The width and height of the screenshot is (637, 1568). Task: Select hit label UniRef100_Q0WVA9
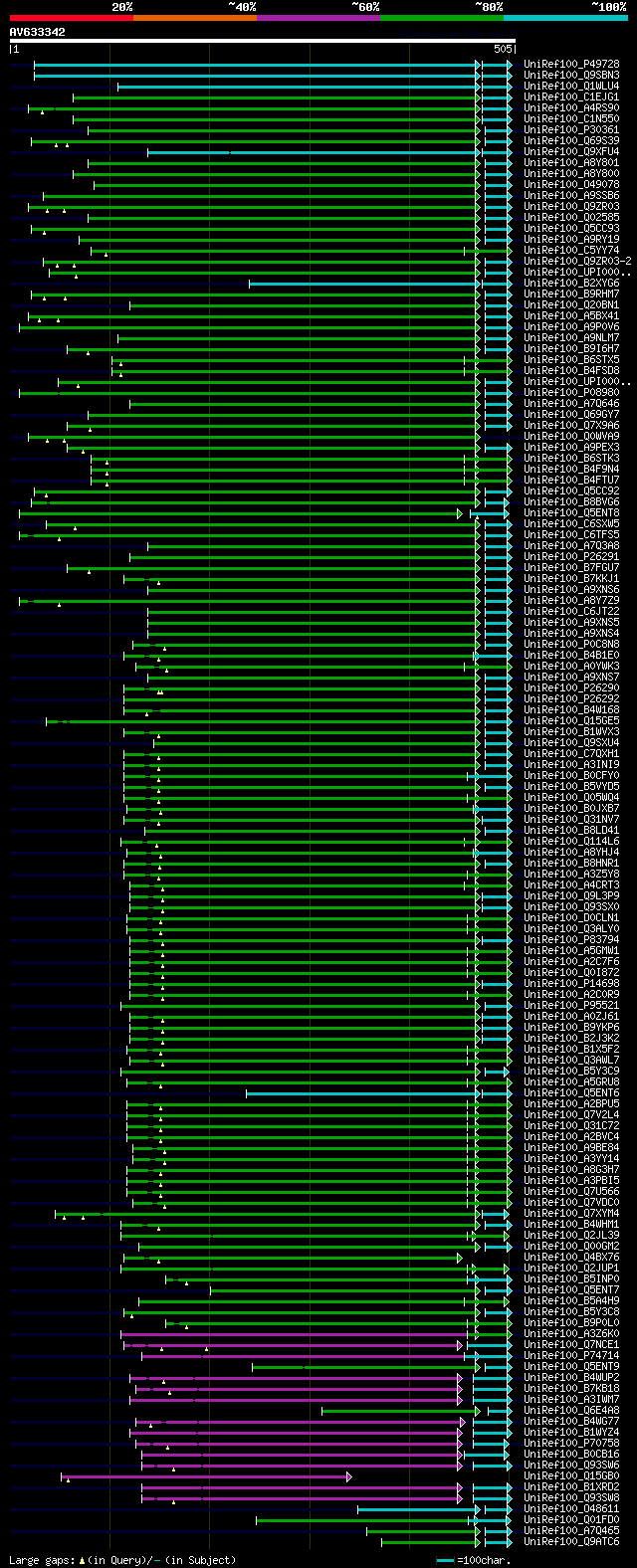pyautogui.click(x=571, y=437)
